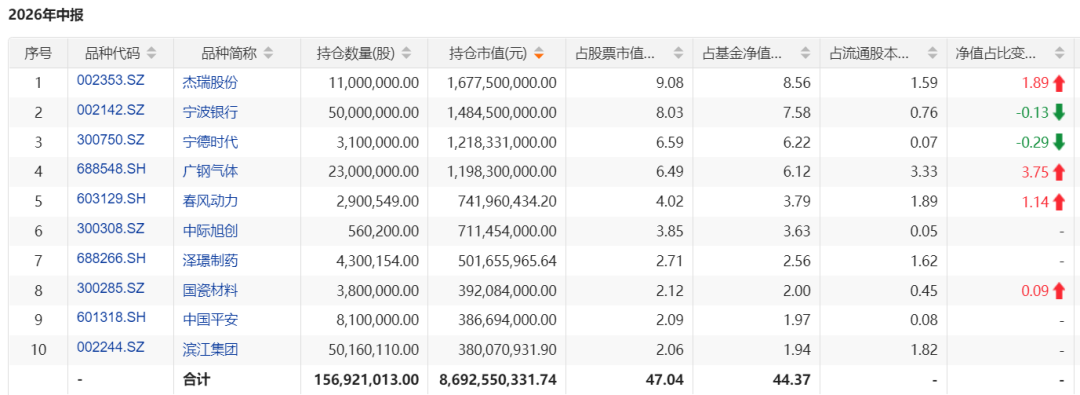Viewport: 1080px width, 395px height.
Task: Open stock code 688266.SH
Action: point(111,258)
